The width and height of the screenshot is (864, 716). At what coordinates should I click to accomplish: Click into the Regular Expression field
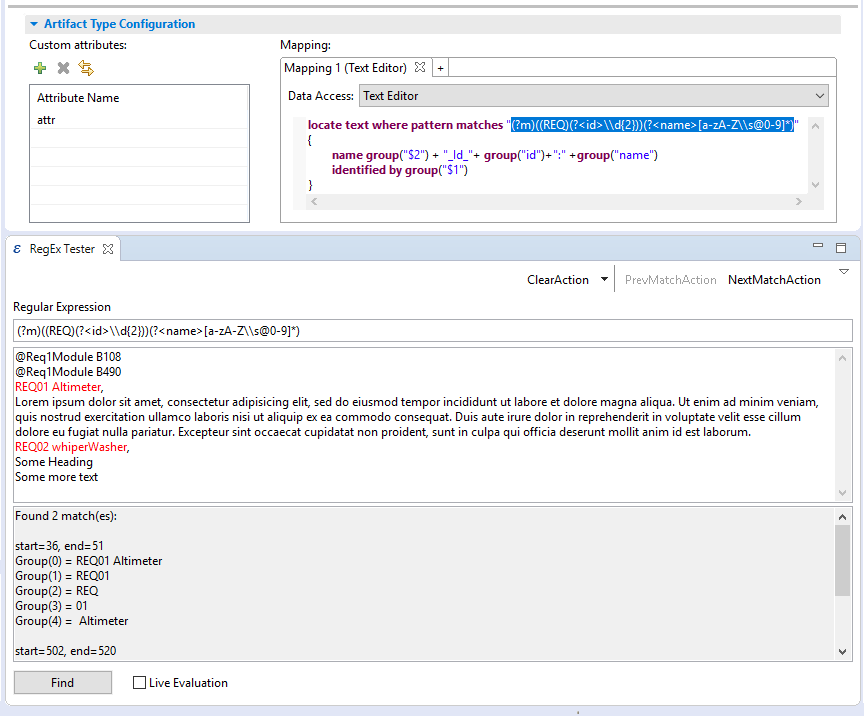432,330
